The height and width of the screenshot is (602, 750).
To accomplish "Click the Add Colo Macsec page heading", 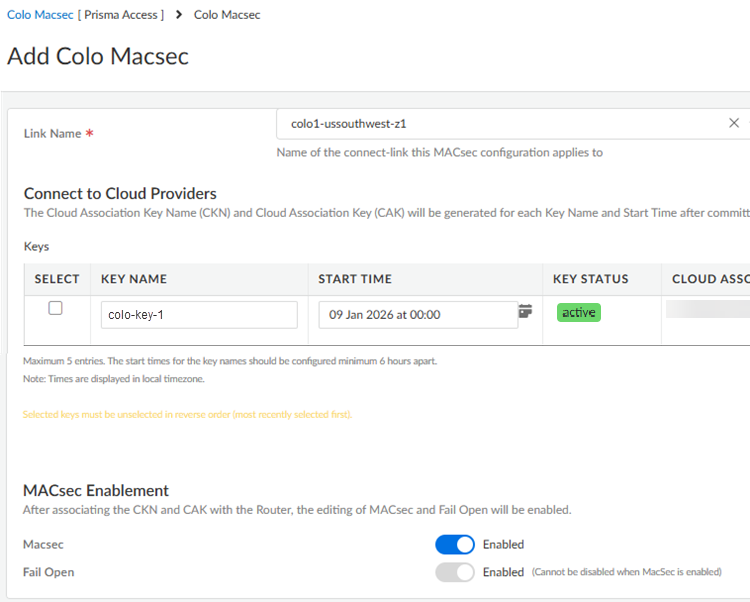I will (x=98, y=56).
